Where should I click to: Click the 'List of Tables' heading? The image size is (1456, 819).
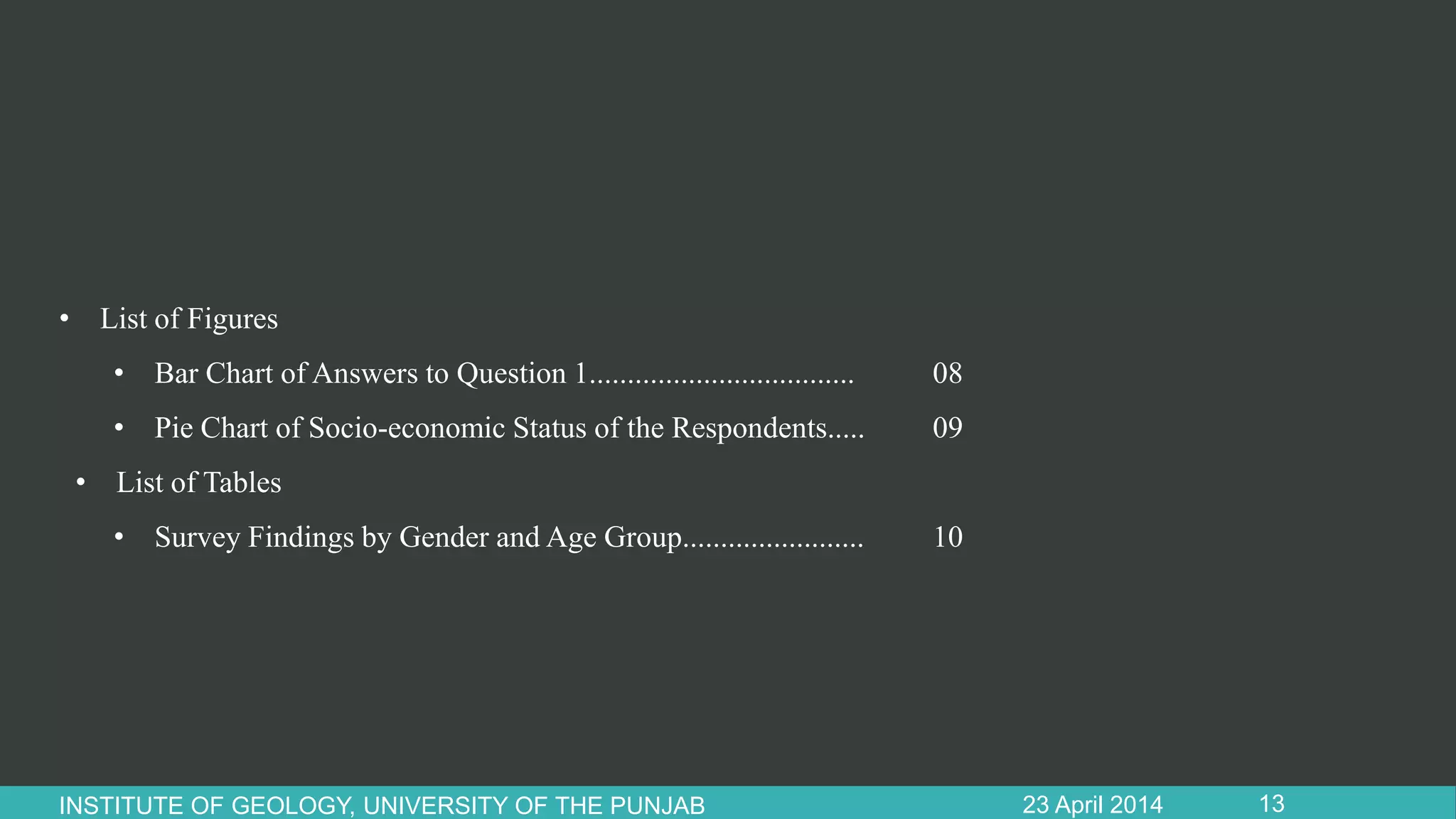(199, 483)
